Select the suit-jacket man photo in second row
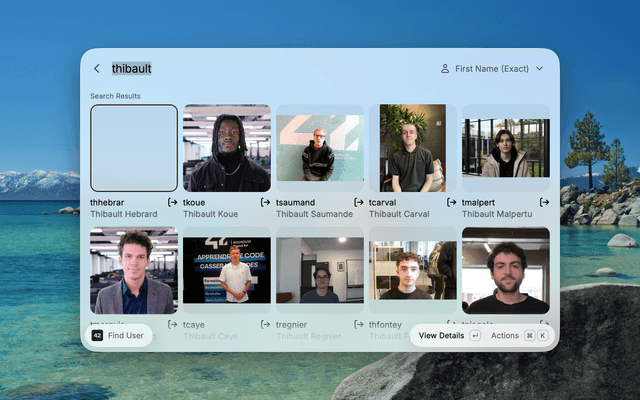This screenshot has height=400, width=640. click(134, 270)
